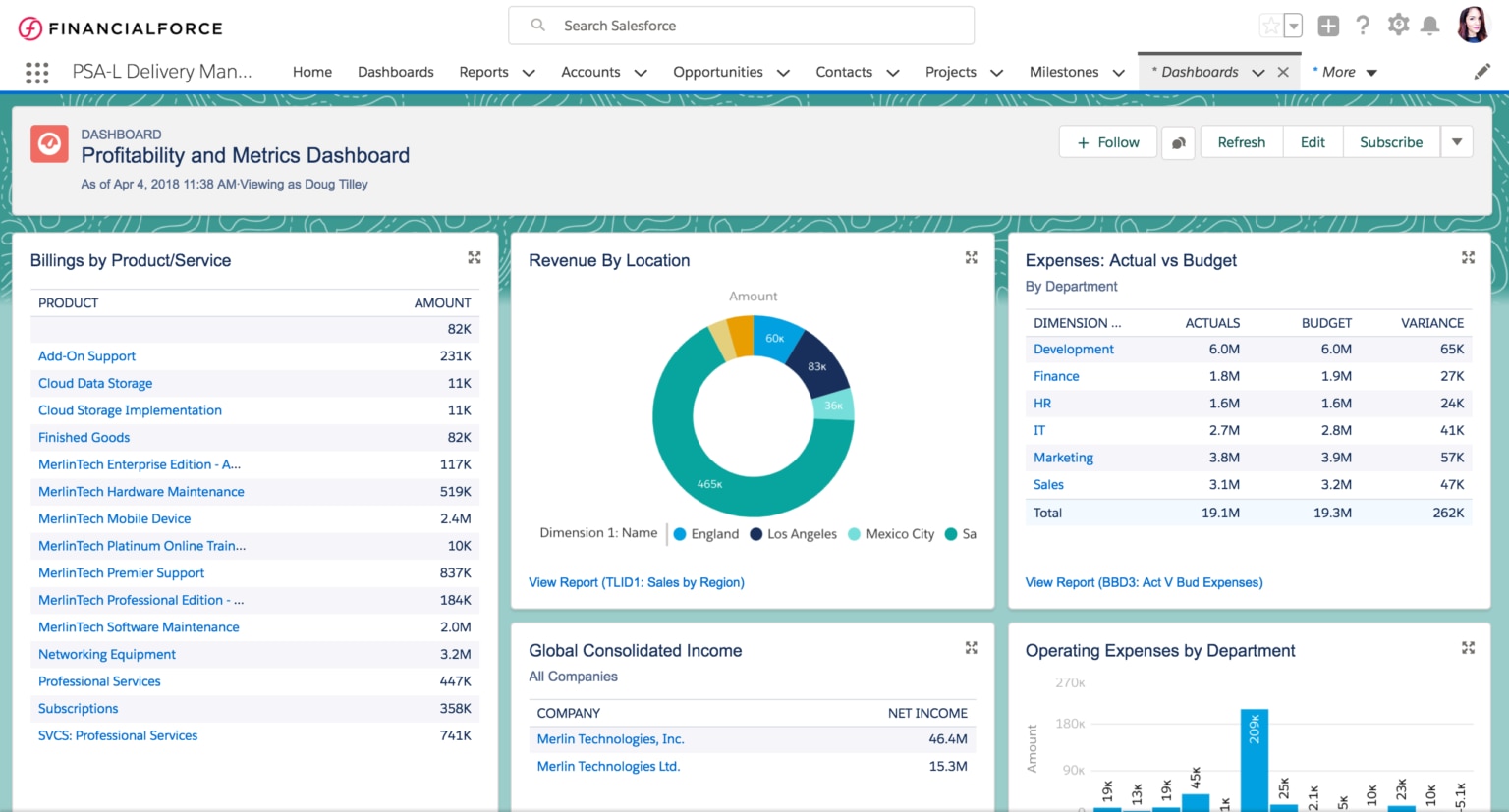Expand the Operating Expenses by Department widget
The width and height of the screenshot is (1509, 812).
pyautogui.click(x=1468, y=648)
